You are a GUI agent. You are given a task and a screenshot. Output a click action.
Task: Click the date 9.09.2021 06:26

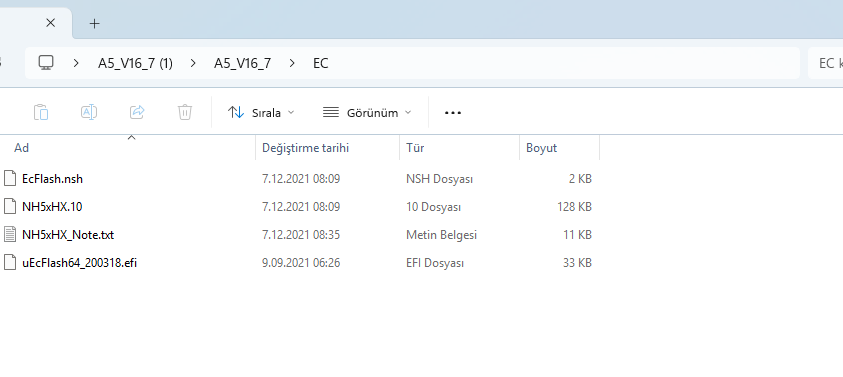pos(301,263)
